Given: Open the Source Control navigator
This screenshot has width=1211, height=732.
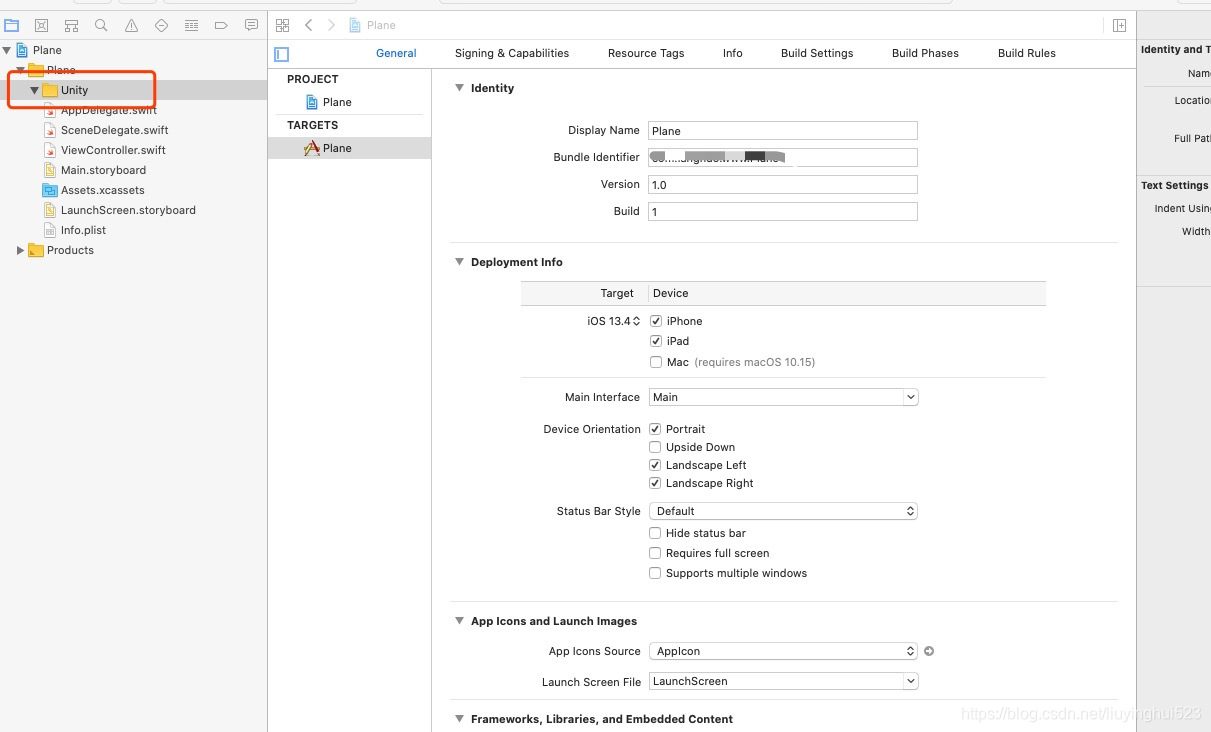Looking at the screenshot, I should (x=41, y=25).
